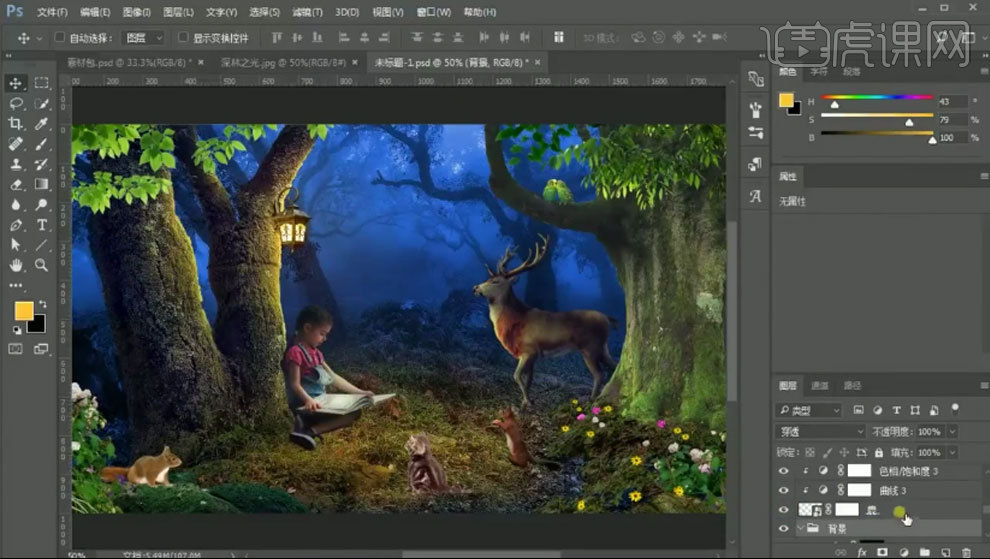
Task: Reset default foreground and background colors
Action: [x=17, y=330]
